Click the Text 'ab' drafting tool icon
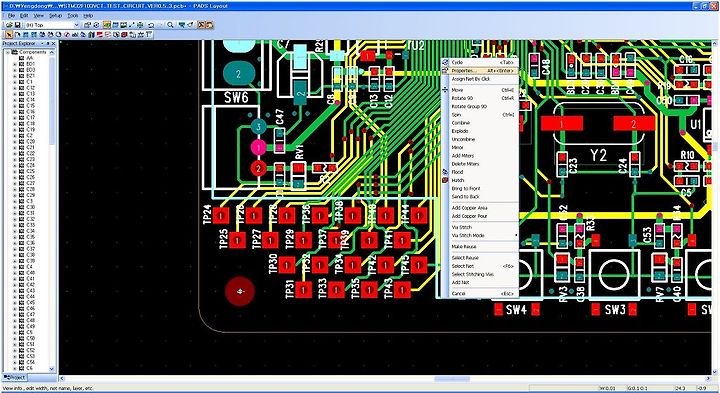Viewport: 720px width, 393px height. [74, 34]
